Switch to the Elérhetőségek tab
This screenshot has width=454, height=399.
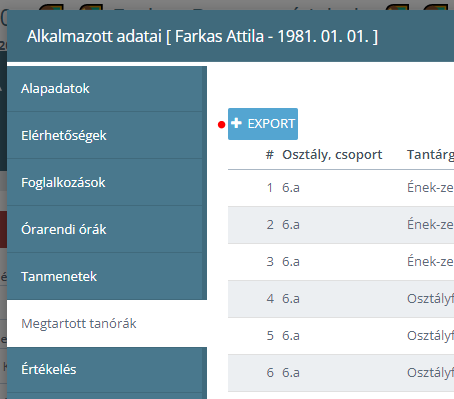107,135
